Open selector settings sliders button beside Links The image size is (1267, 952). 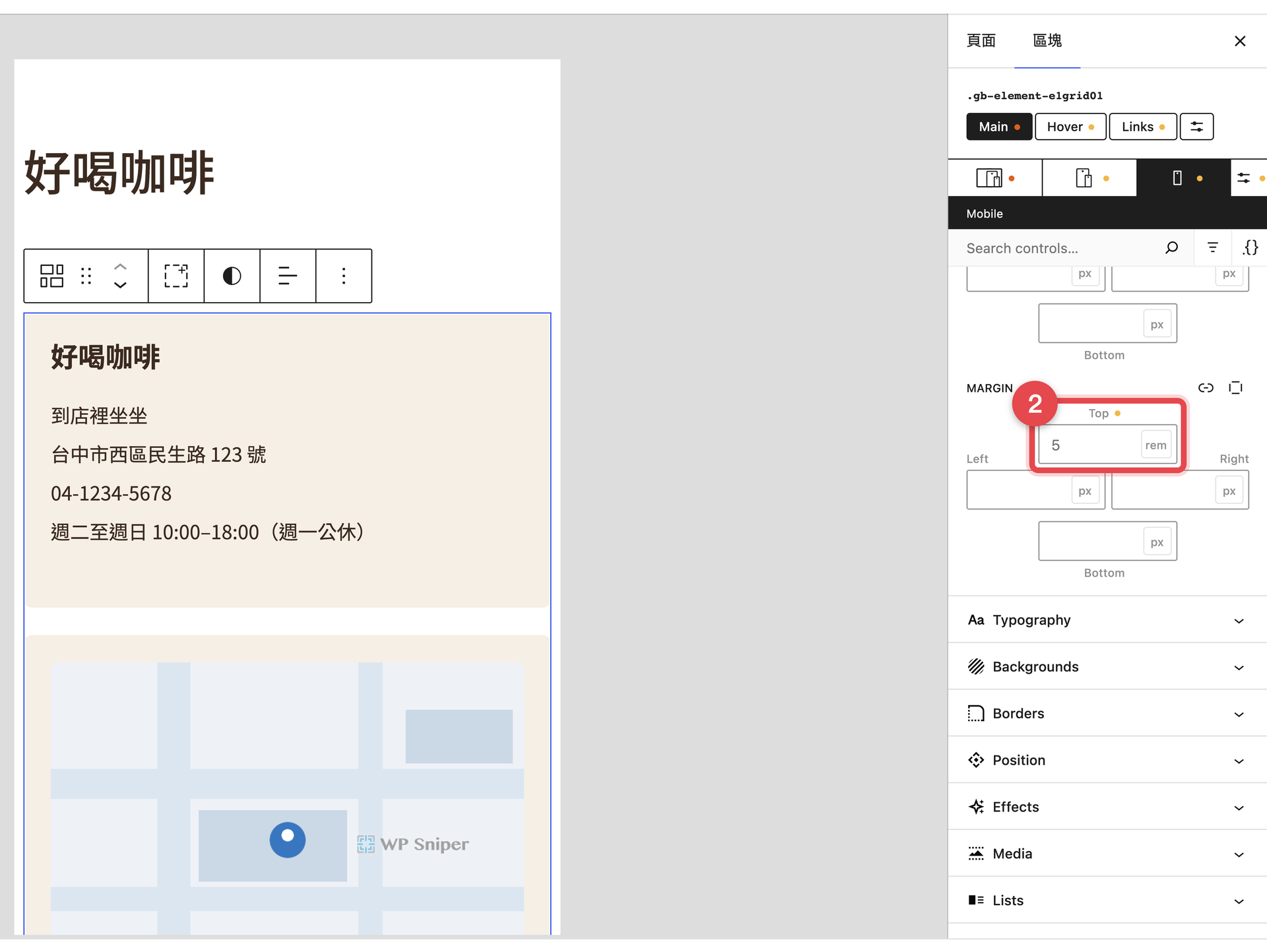(x=1196, y=127)
